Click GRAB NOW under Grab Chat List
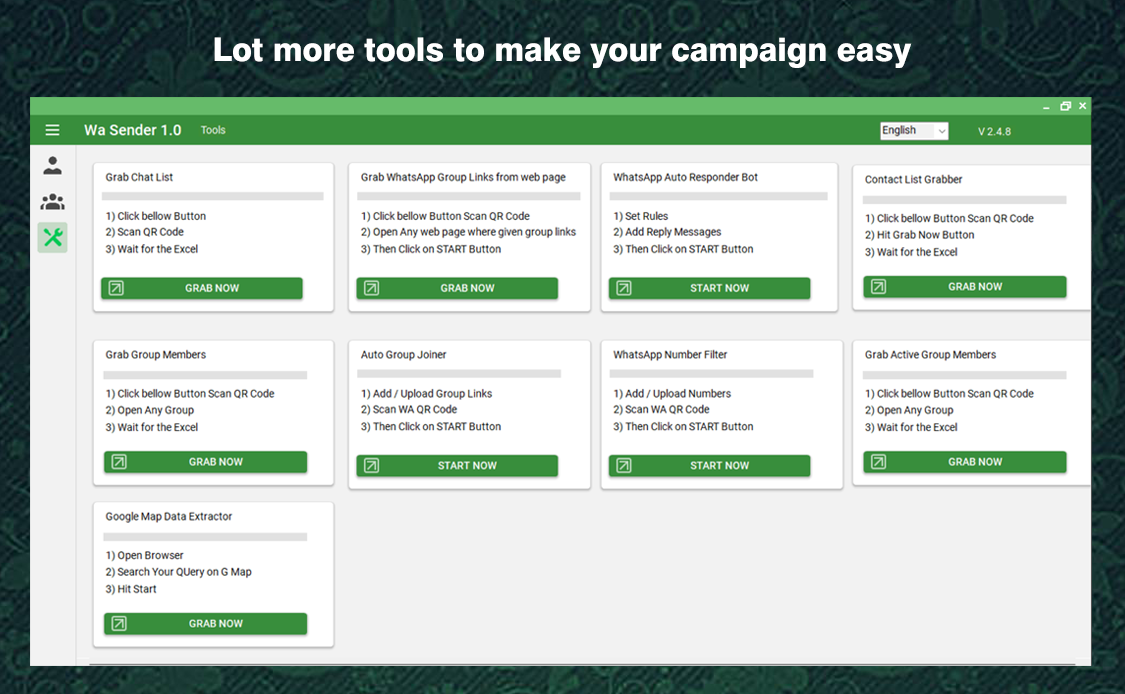The width and height of the screenshot is (1125, 694). click(202, 288)
